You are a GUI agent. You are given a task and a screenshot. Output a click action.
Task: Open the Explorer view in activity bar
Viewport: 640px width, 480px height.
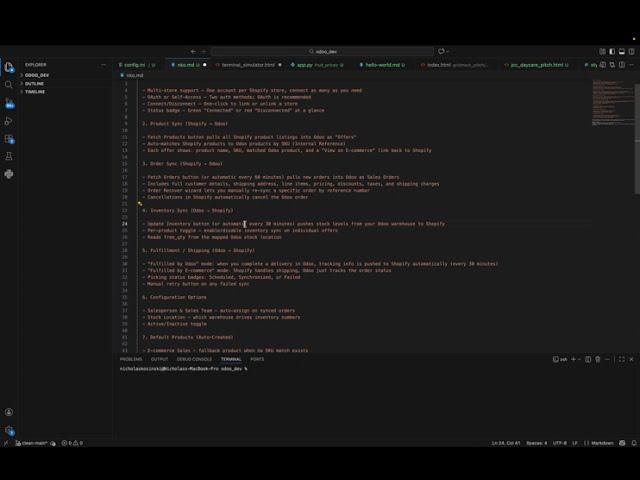(9, 67)
